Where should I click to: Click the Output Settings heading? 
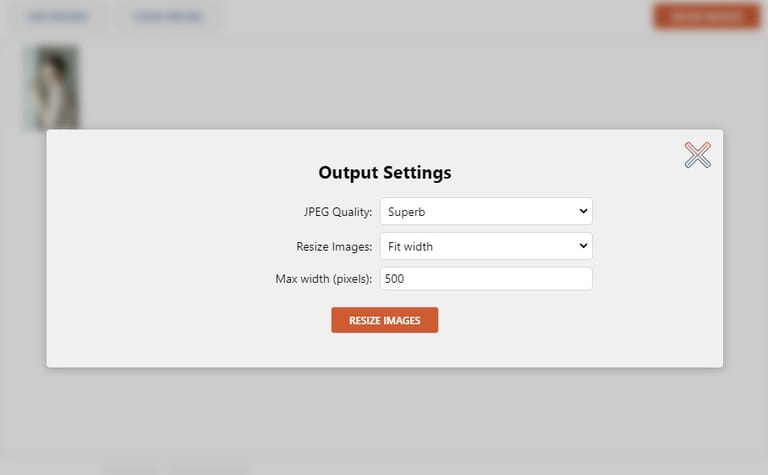pyautogui.click(x=384, y=172)
